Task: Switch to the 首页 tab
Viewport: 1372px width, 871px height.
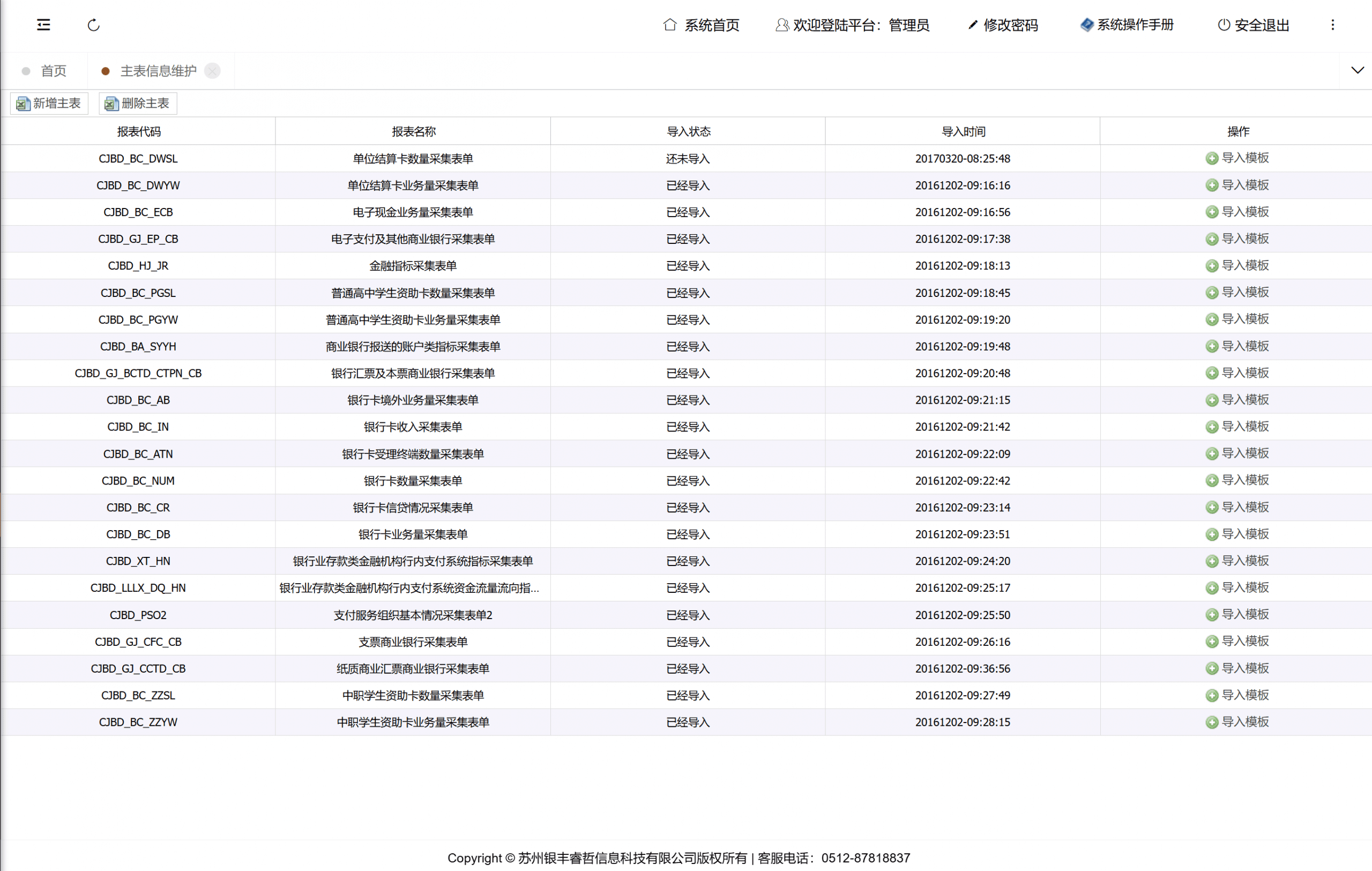Action: [x=53, y=71]
